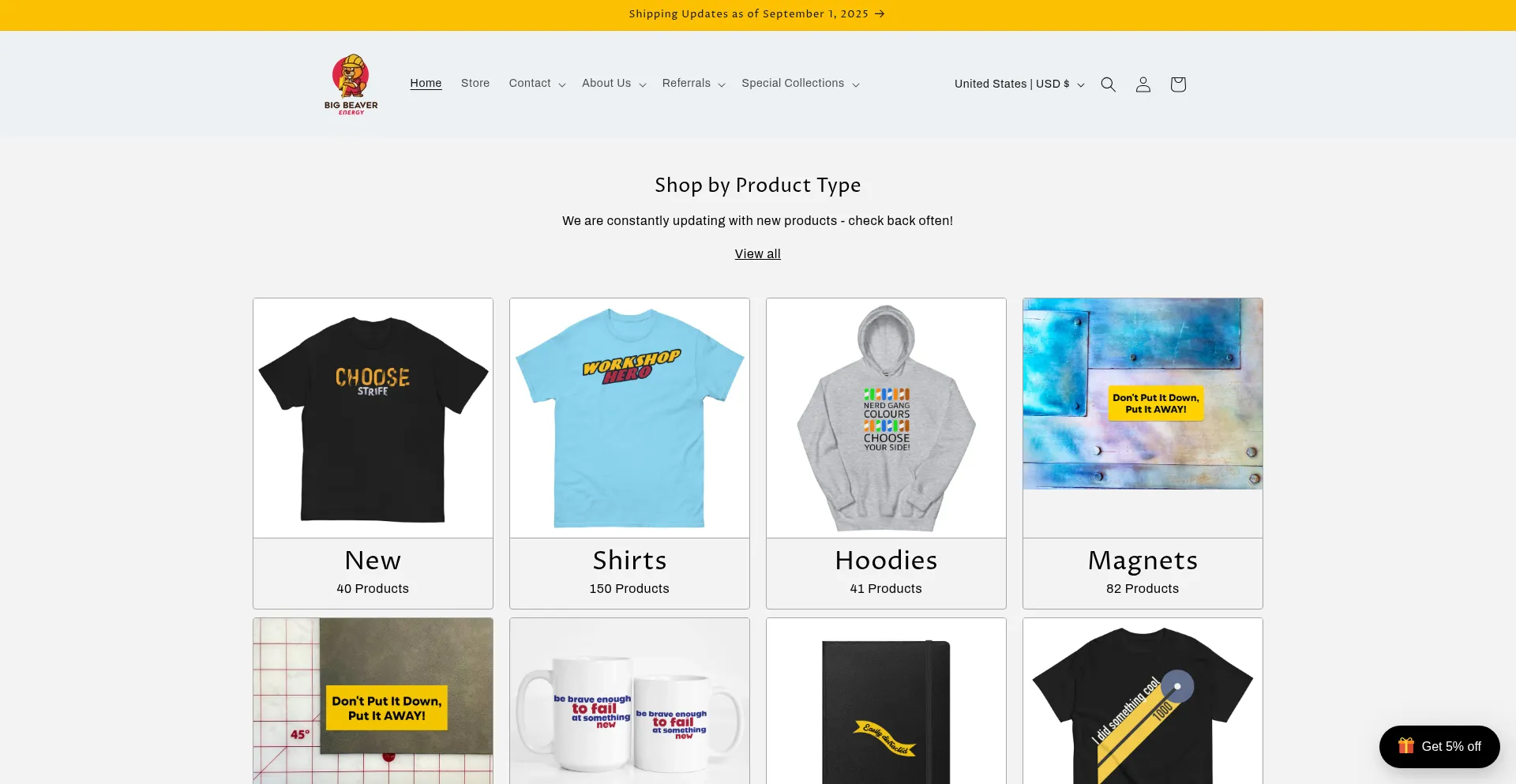Open the New black Choose Strife shirt image

(x=373, y=418)
